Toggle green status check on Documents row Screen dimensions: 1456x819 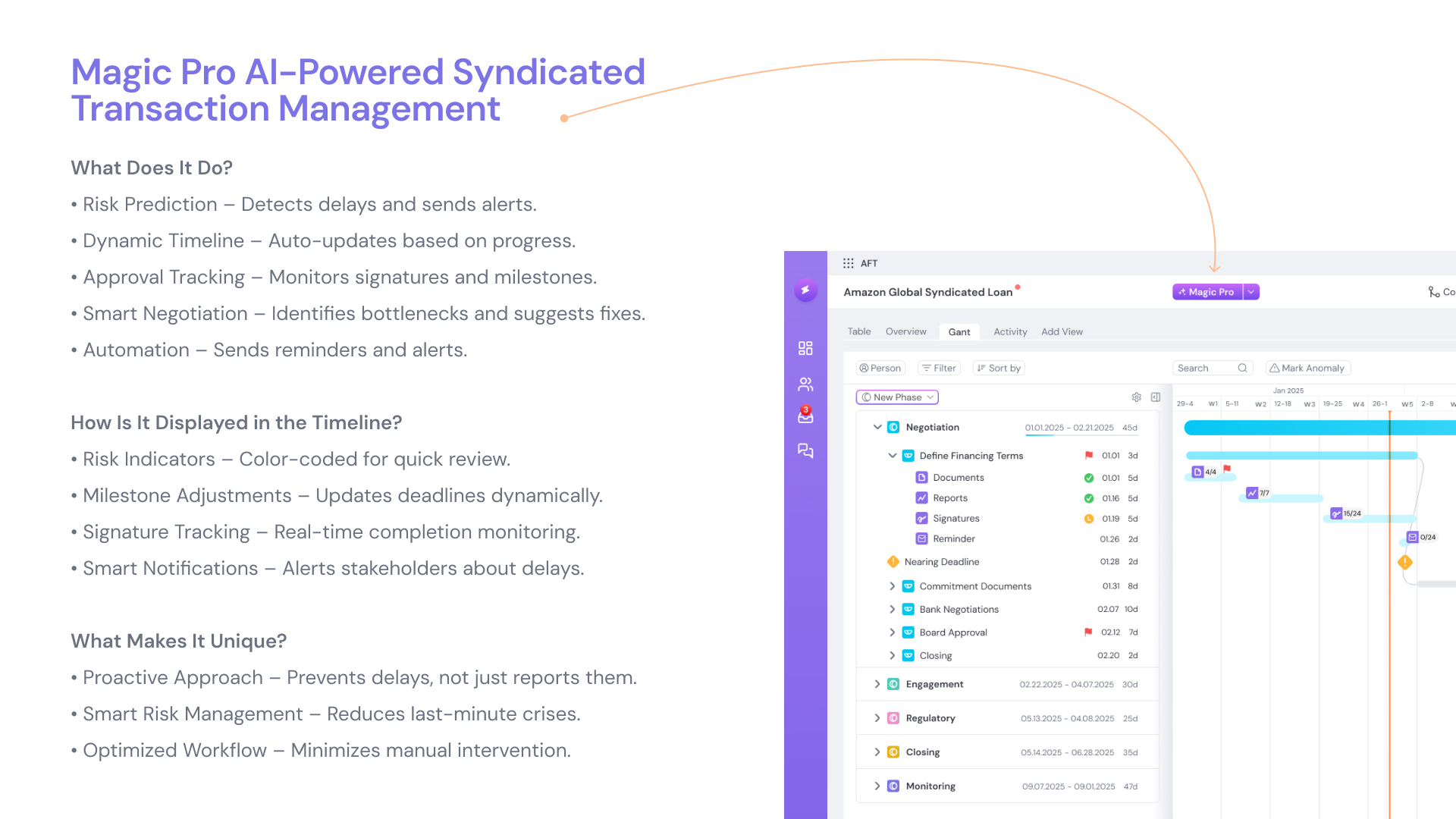pos(1088,478)
